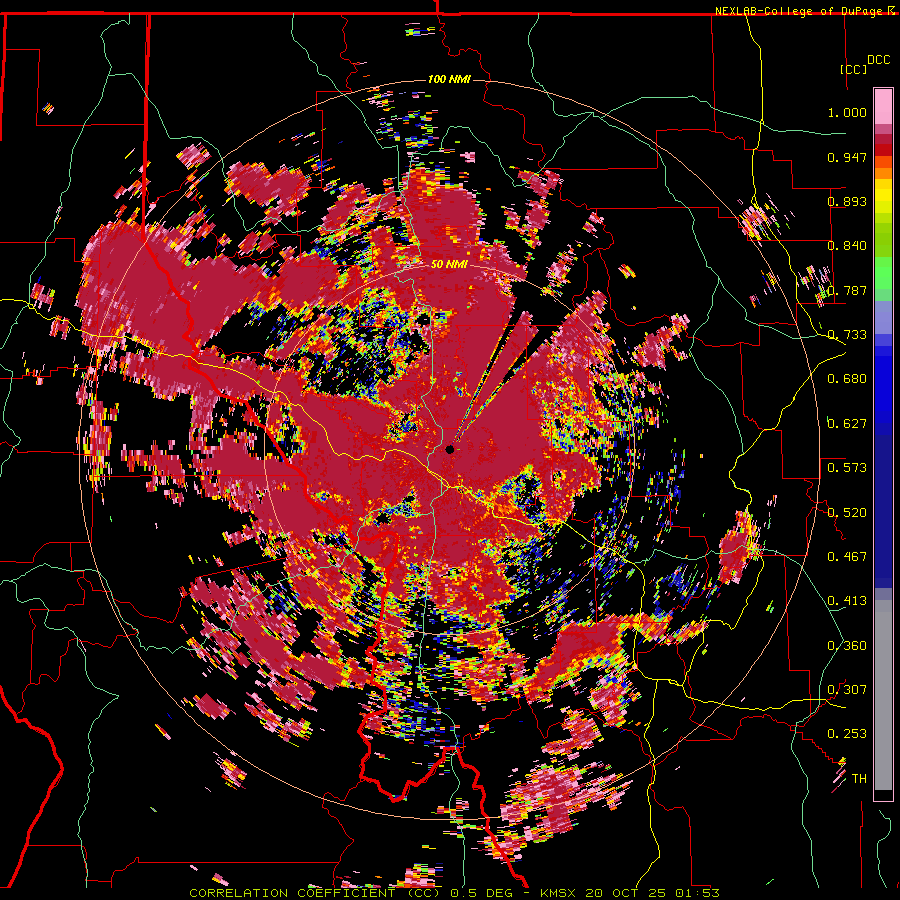The height and width of the screenshot is (900, 900).
Task: Click the KMSX station identifier
Action: click(560, 893)
